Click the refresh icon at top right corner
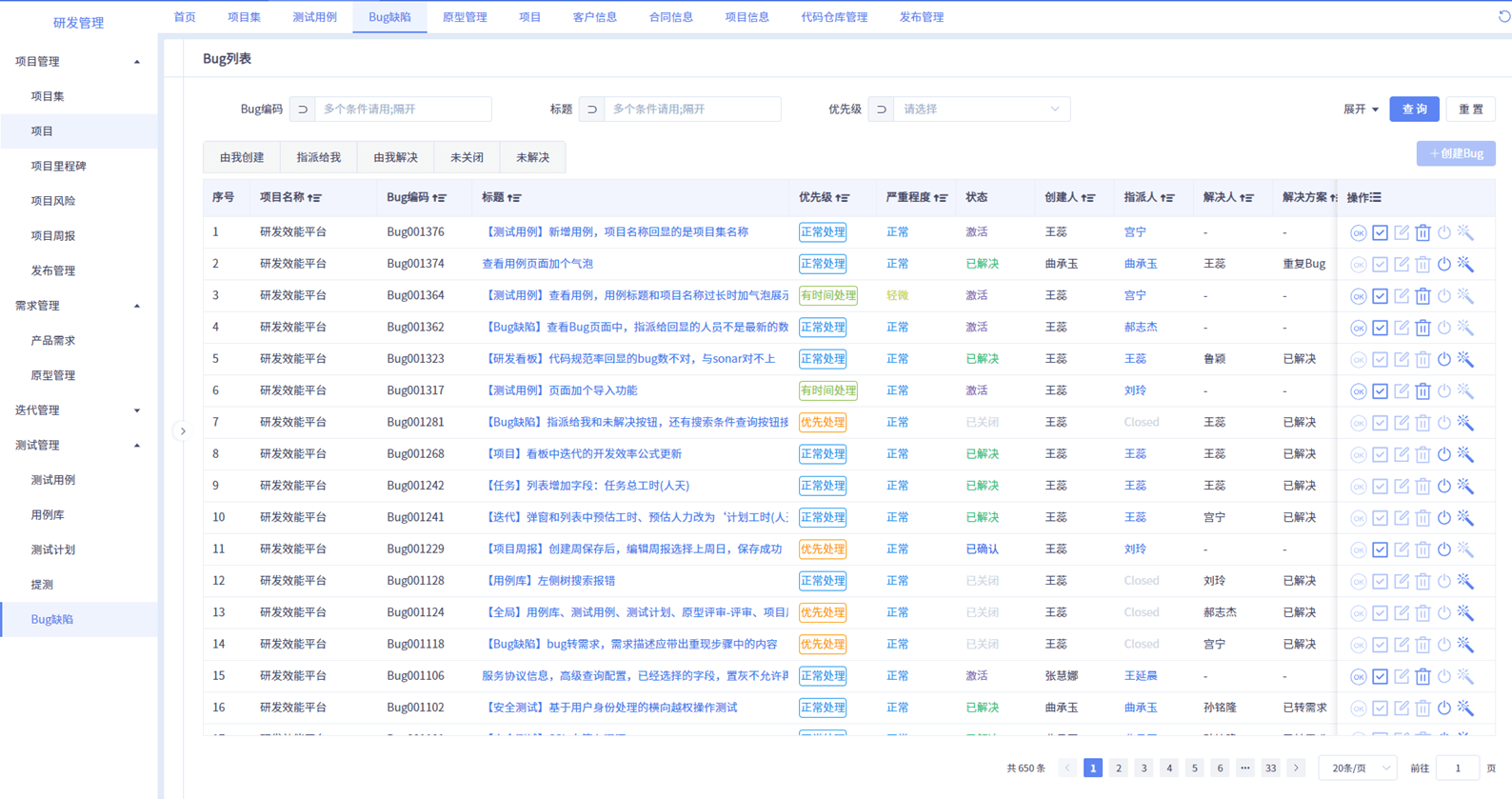This screenshot has height=799, width=1512. coord(1503,16)
